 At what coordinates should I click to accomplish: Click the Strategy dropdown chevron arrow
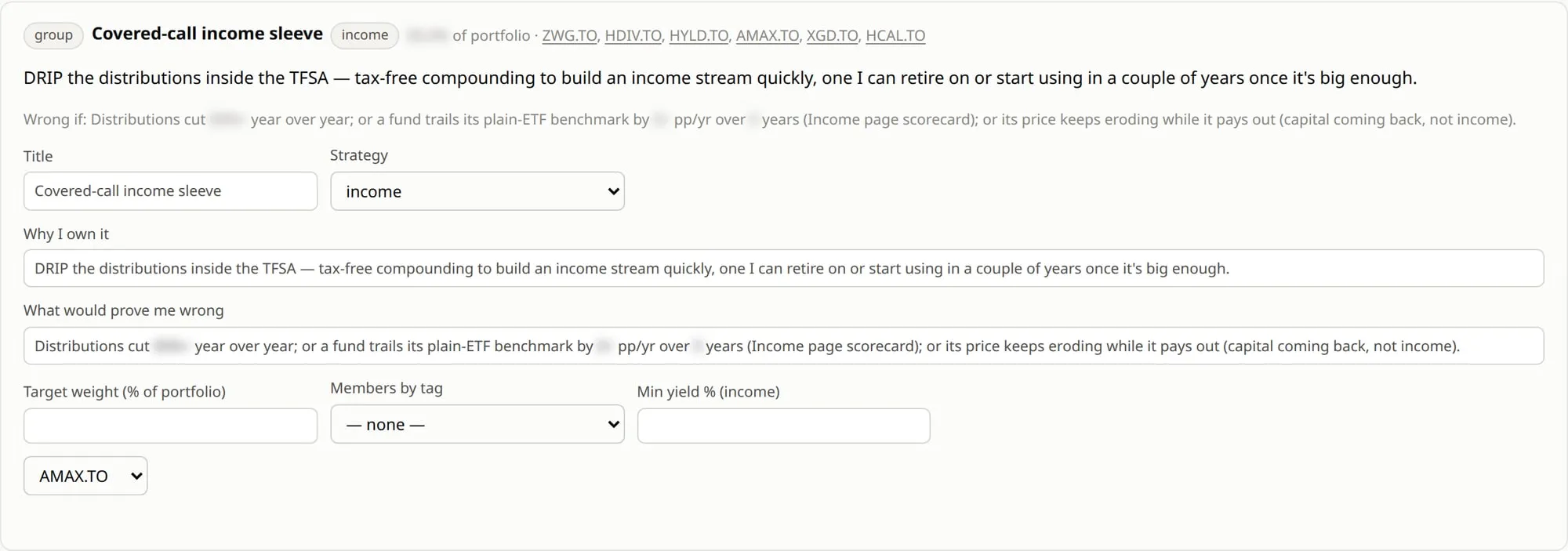[613, 191]
